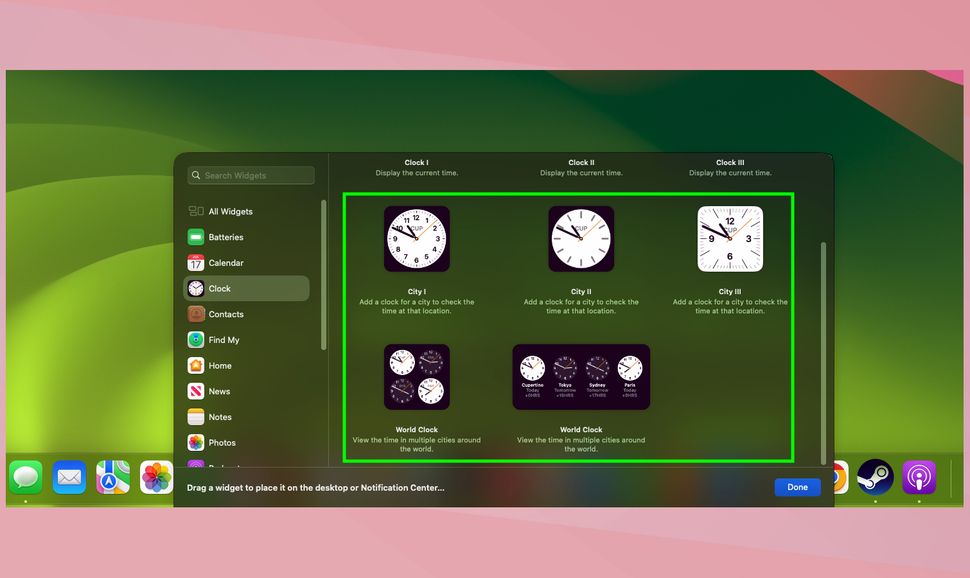Select the small World Clock widget
The width and height of the screenshot is (970, 578).
pyautogui.click(x=416, y=376)
